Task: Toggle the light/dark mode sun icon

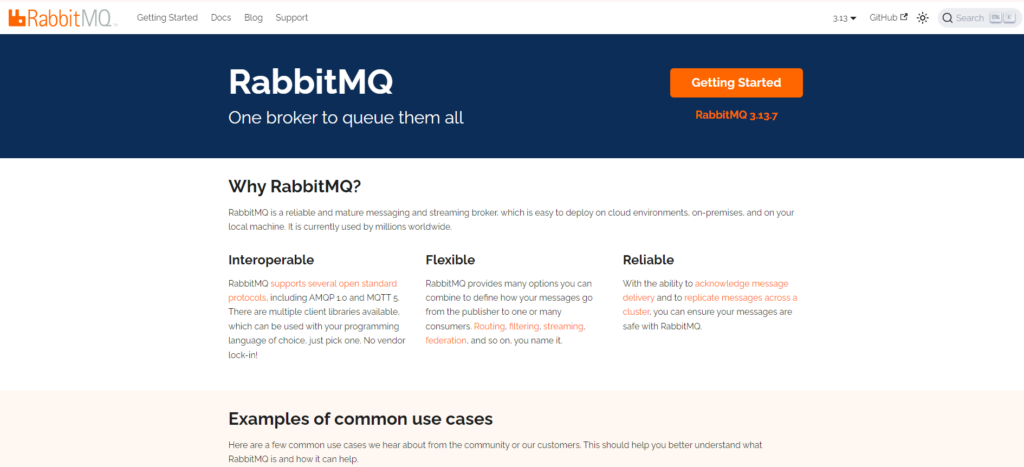Action: tap(923, 18)
